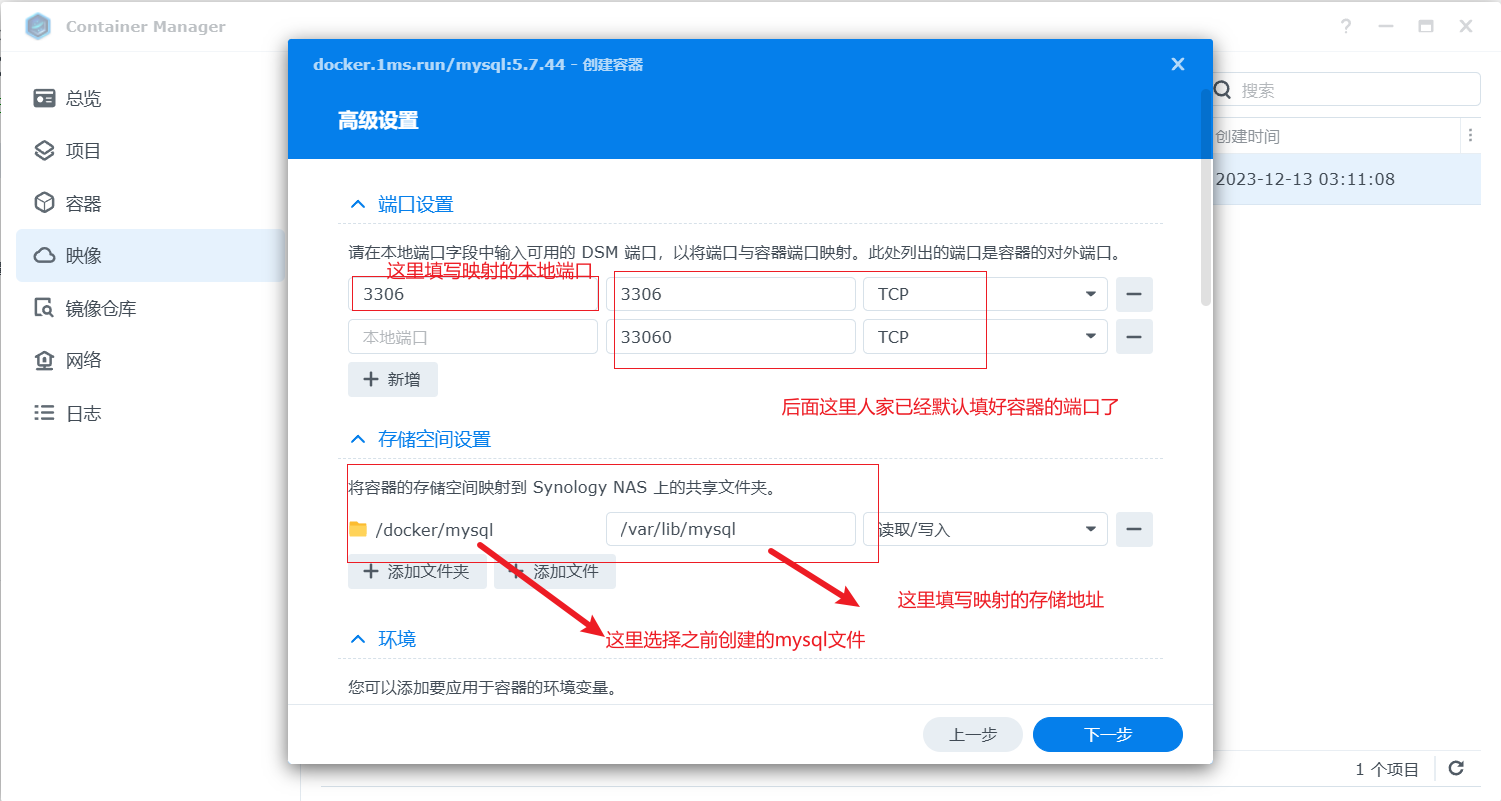Go to the 网络 network section
Image resolution: width=1501 pixels, height=801 pixels.
click(x=150, y=361)
